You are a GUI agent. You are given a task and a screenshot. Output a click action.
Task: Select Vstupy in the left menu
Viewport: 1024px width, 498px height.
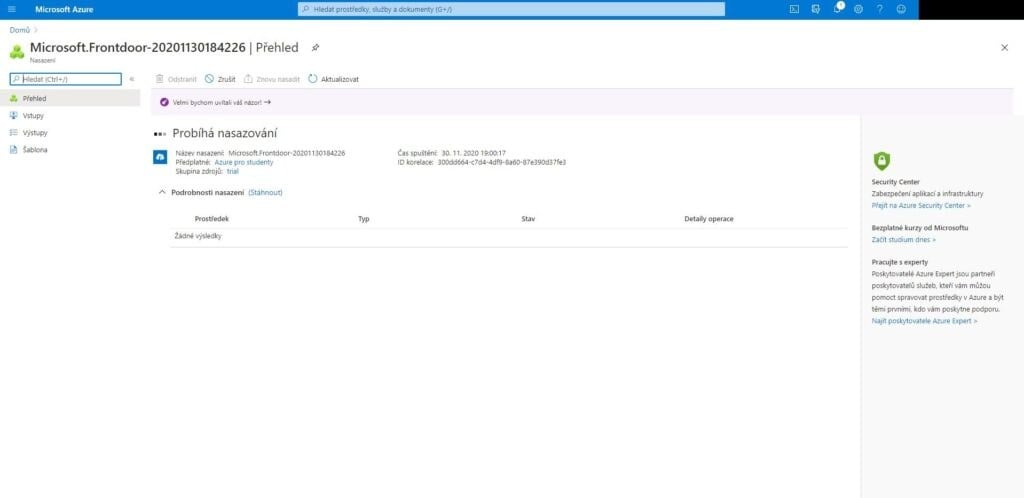click(x=33, y=116)
